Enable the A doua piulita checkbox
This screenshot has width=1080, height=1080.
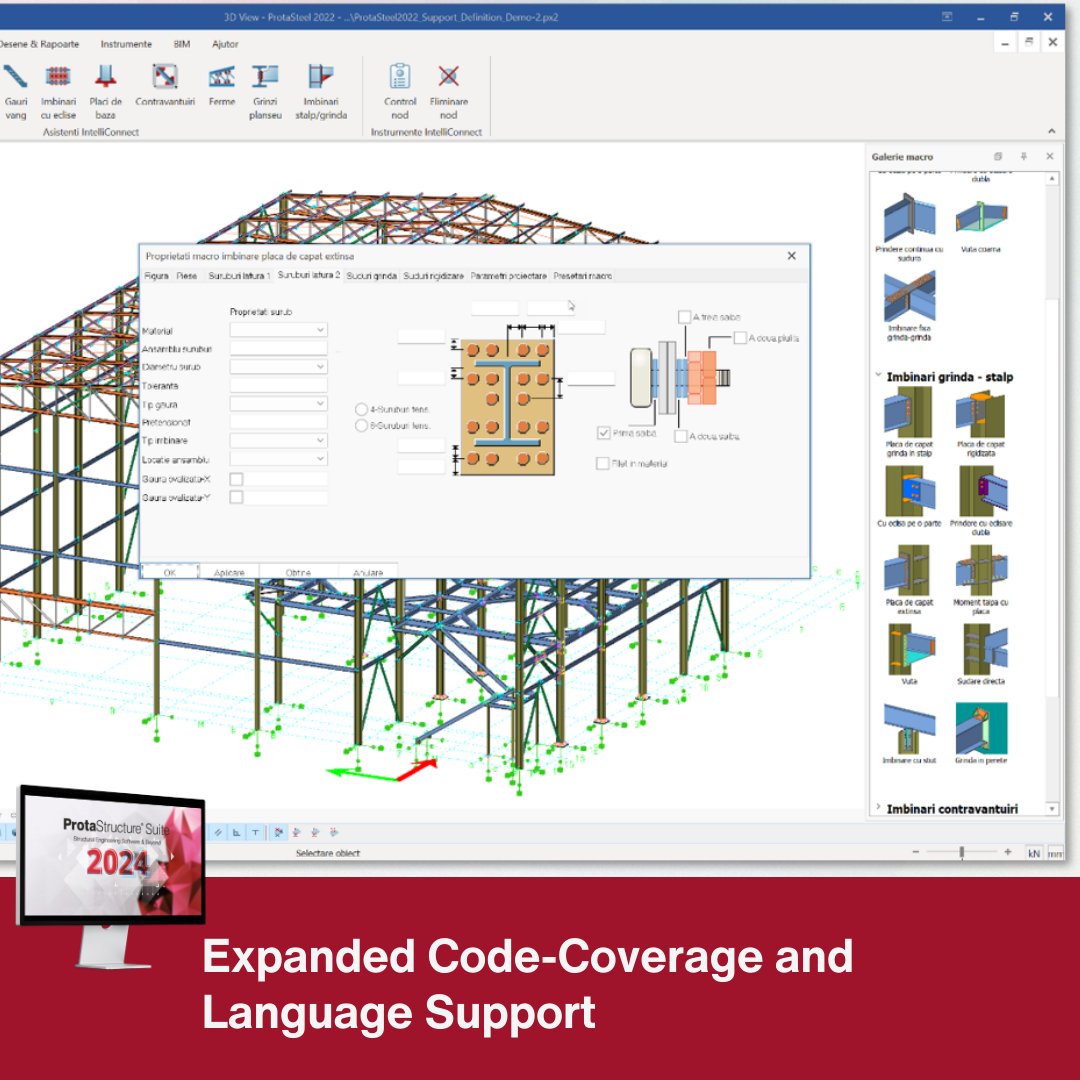[x=740, y=338]
